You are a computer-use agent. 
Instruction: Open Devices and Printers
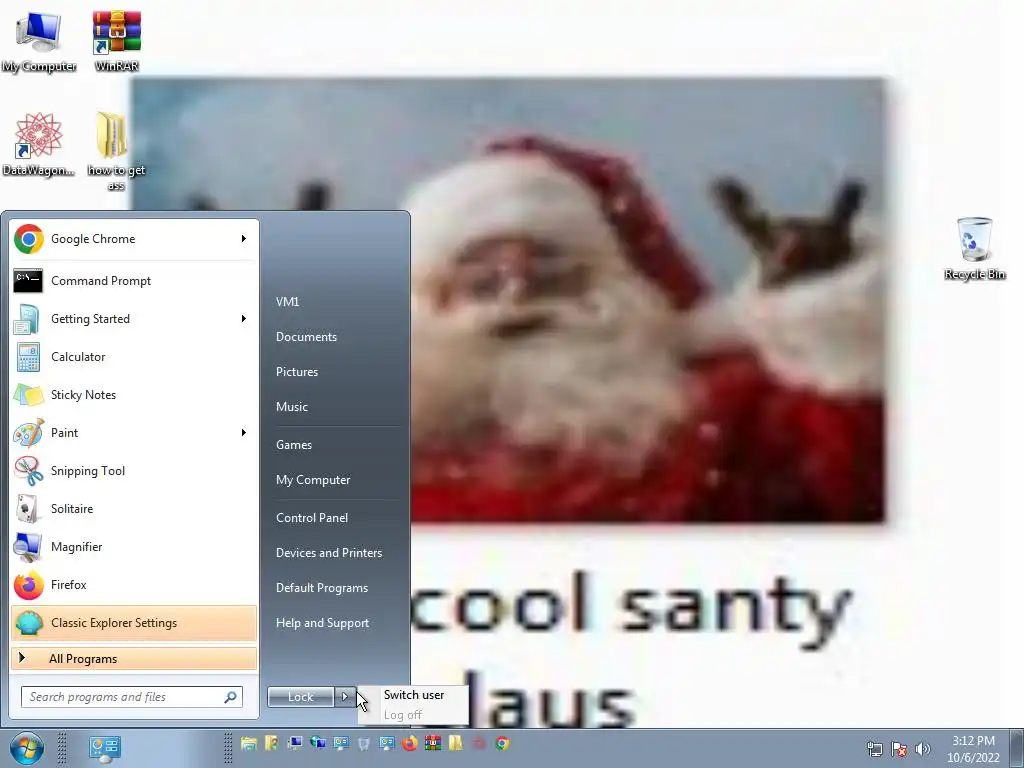coord(328,553)
